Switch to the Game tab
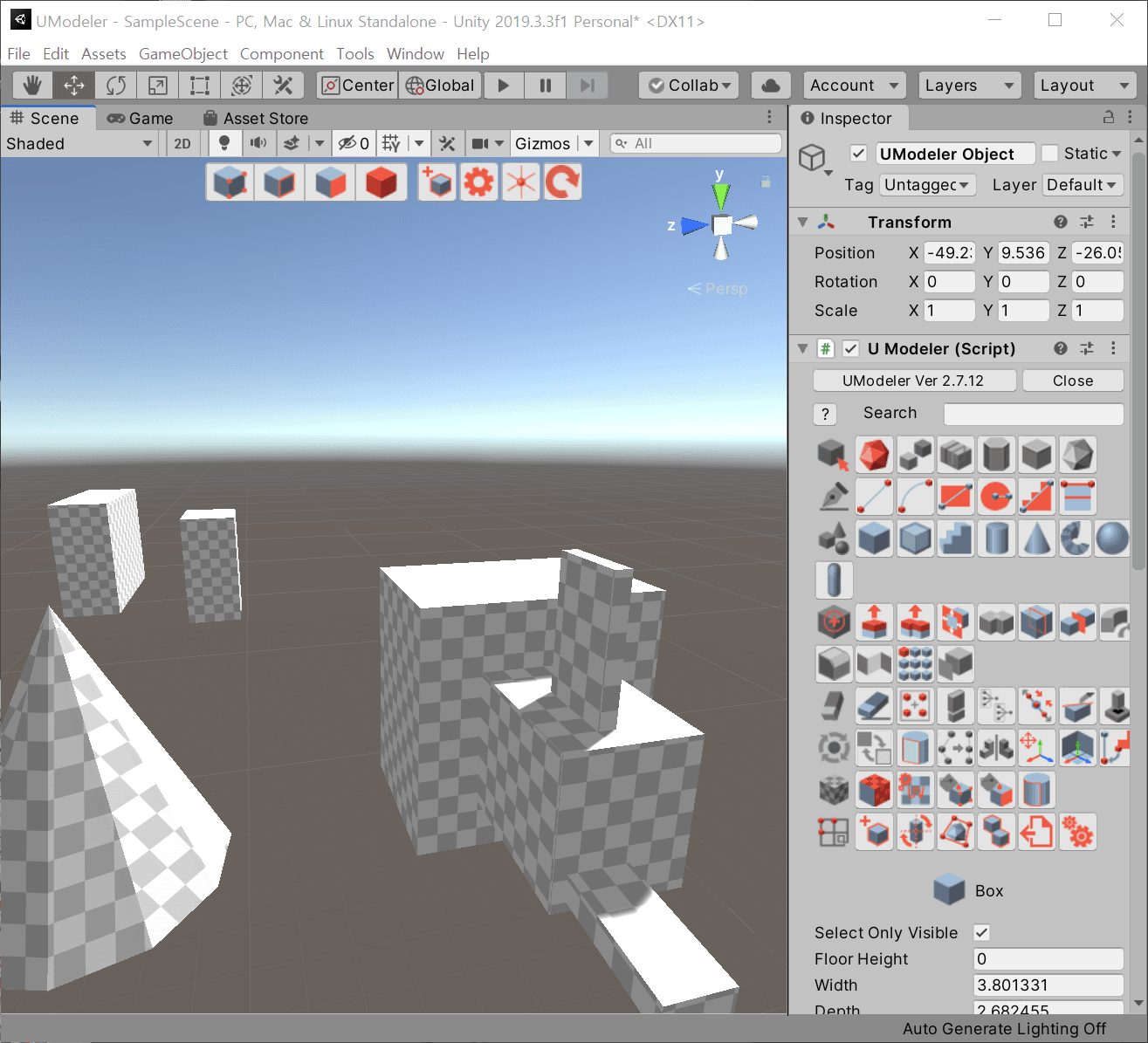Viewport: 1148px width, 1043px height. [141, 119]
